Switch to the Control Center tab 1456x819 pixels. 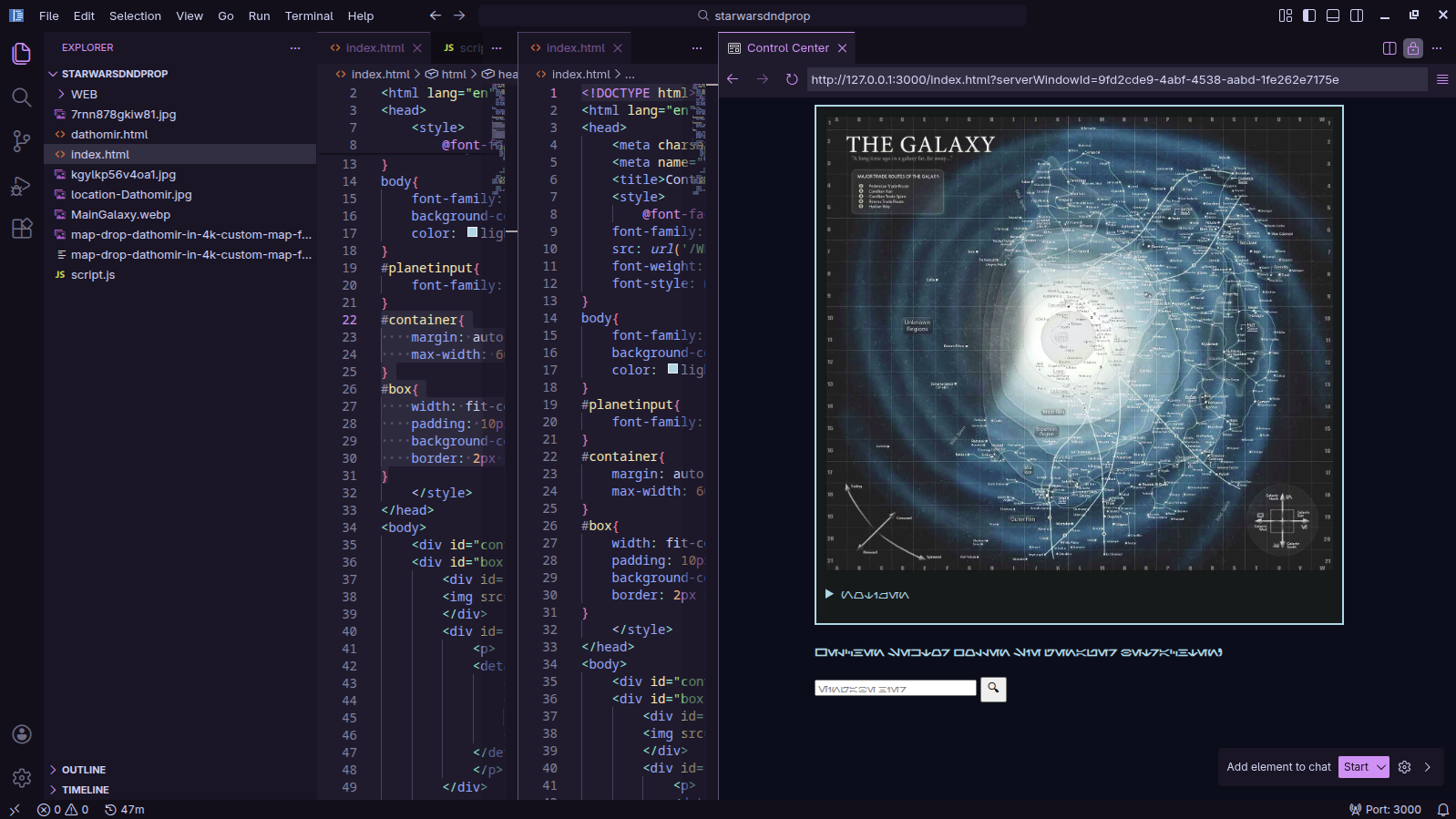click(787, 48)
